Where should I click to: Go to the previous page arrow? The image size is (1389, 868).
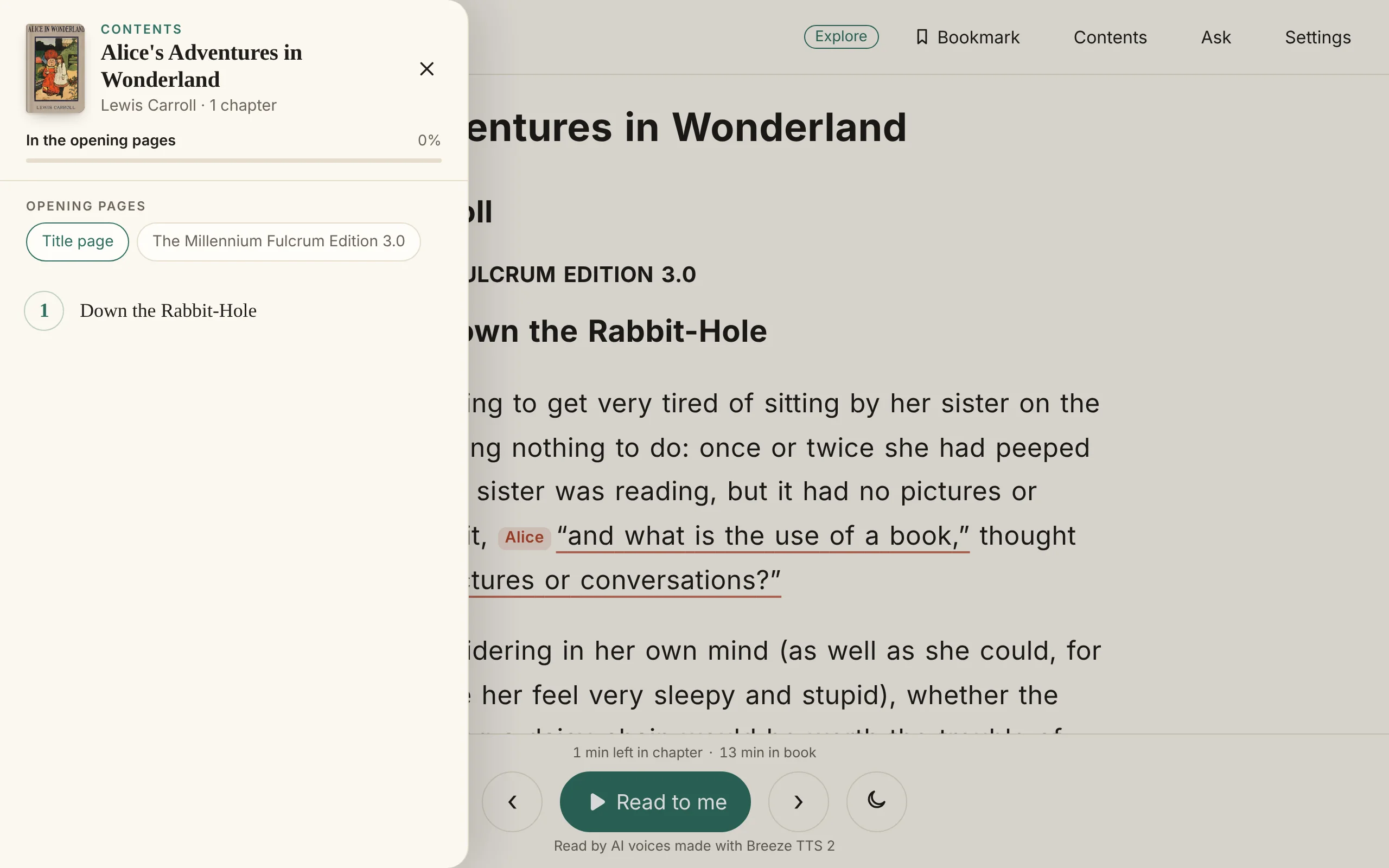pyautogui.click(x=512, y=802)
